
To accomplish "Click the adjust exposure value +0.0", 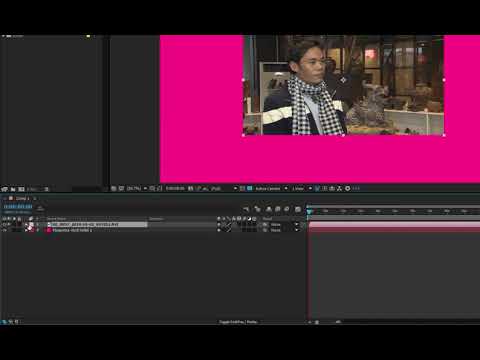I will [356, 189].
